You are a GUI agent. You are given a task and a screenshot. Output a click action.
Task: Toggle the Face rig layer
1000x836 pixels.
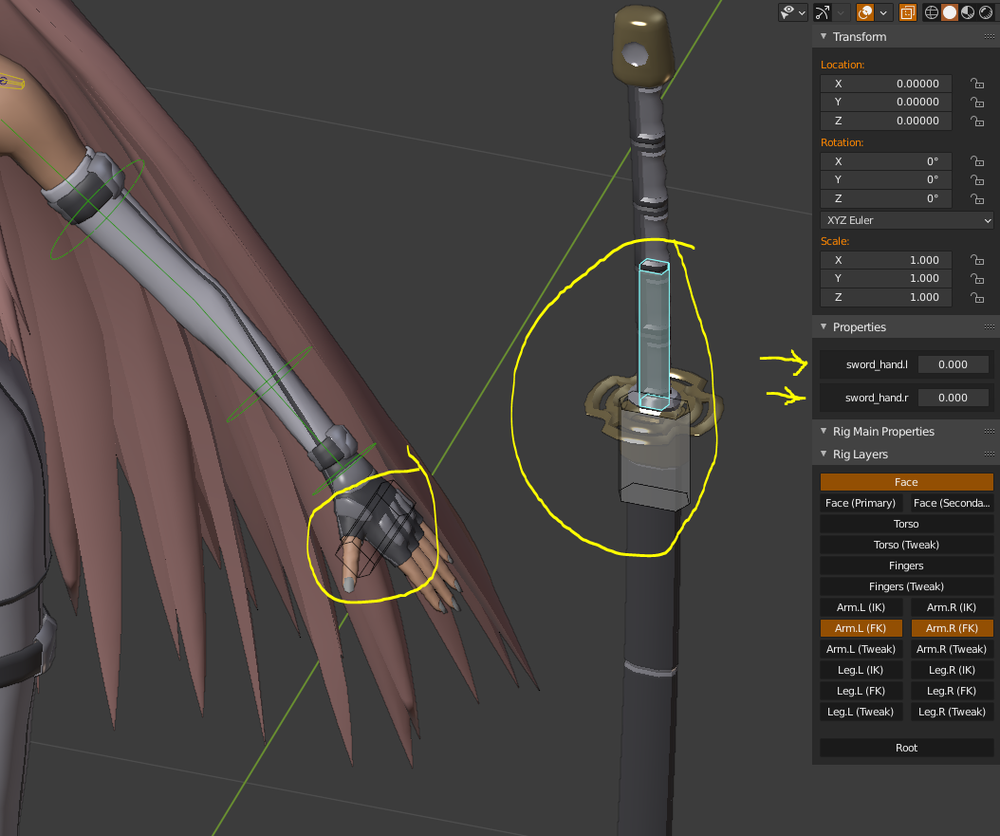906,482
